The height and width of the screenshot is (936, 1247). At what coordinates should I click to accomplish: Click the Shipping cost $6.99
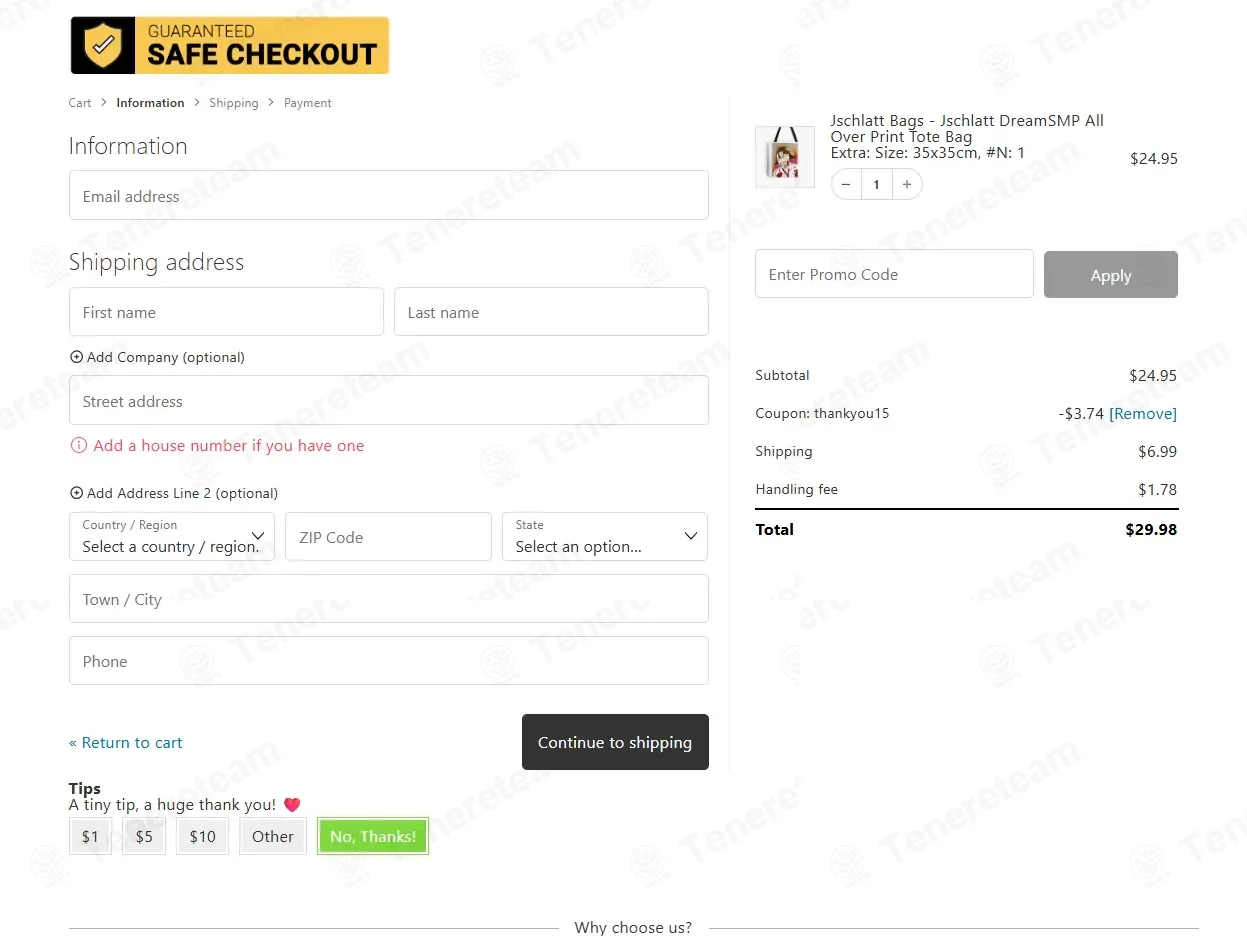tap(1158, 452)
